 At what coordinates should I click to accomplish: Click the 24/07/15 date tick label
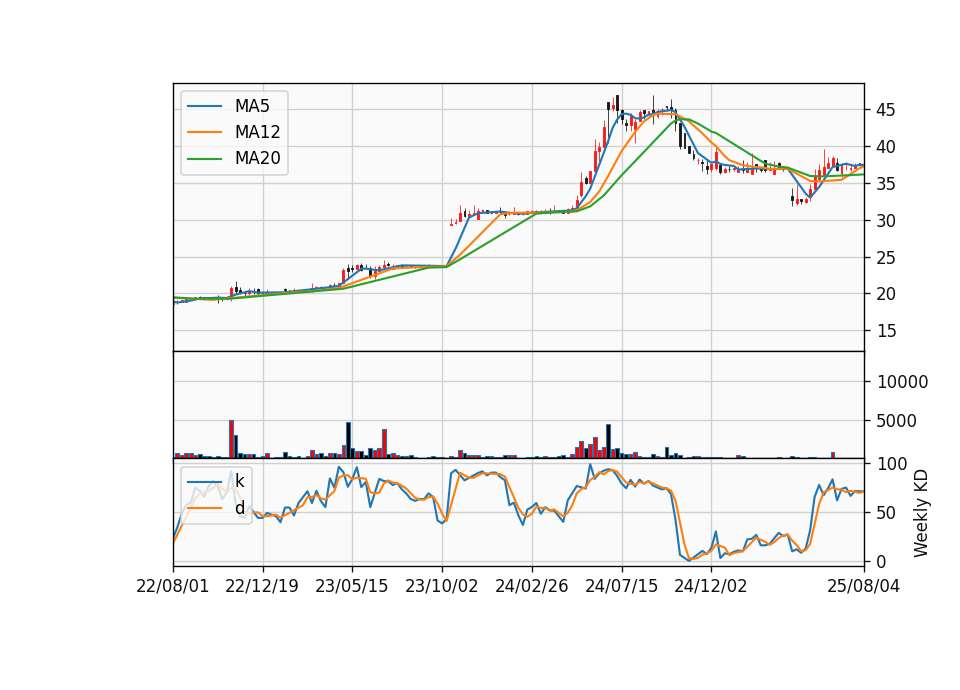[x=621, y=586]
